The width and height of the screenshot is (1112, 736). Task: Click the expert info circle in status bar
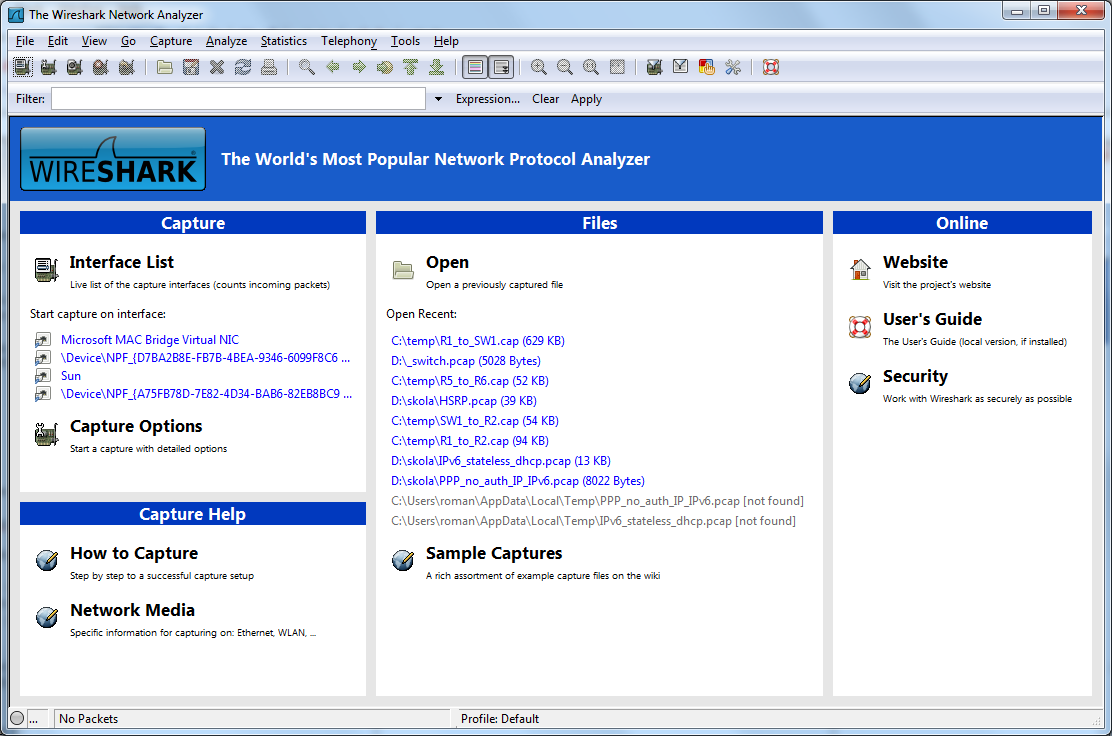pos(17,718)
